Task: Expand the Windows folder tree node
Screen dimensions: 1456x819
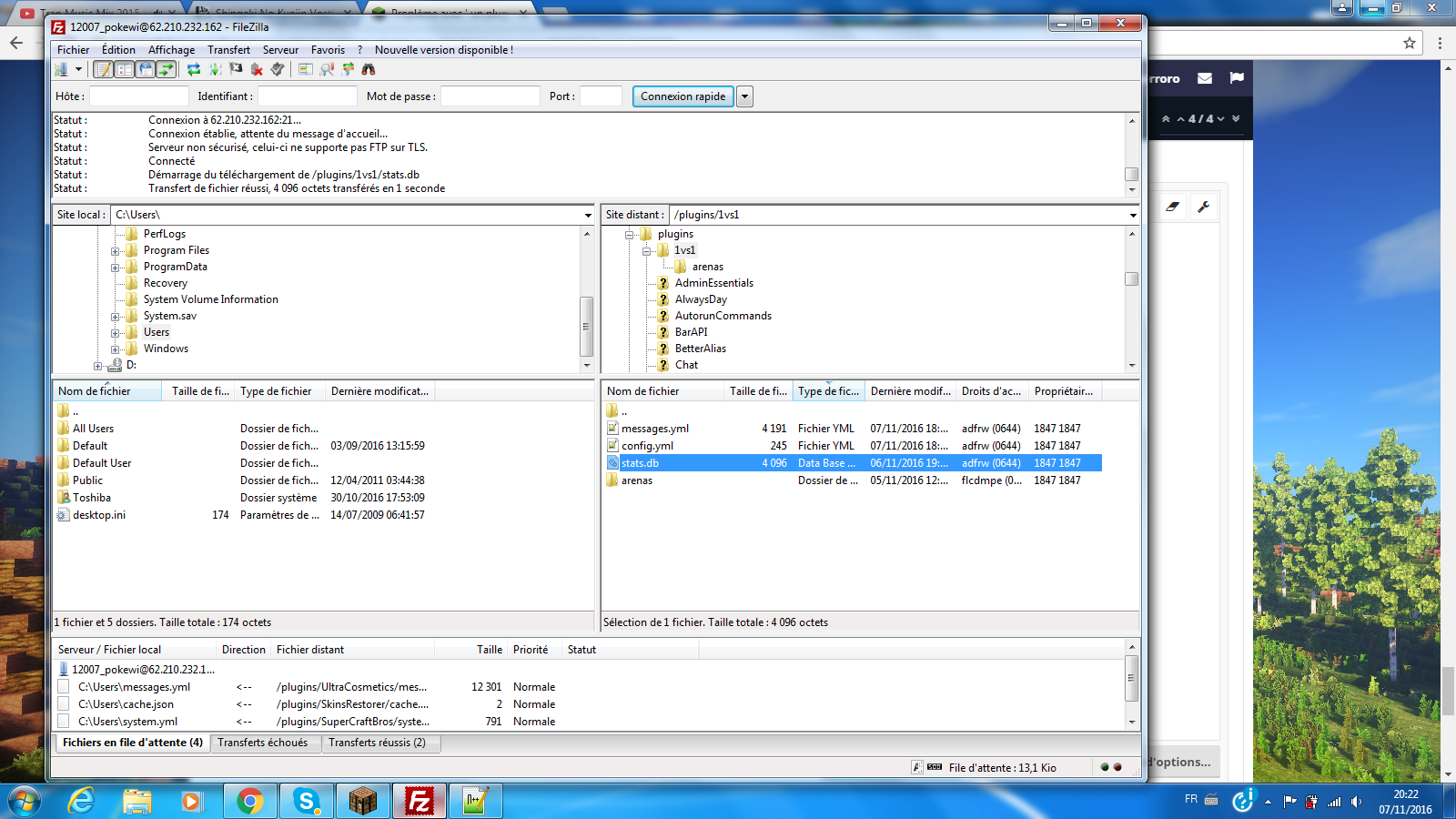Action: [115, 349]
